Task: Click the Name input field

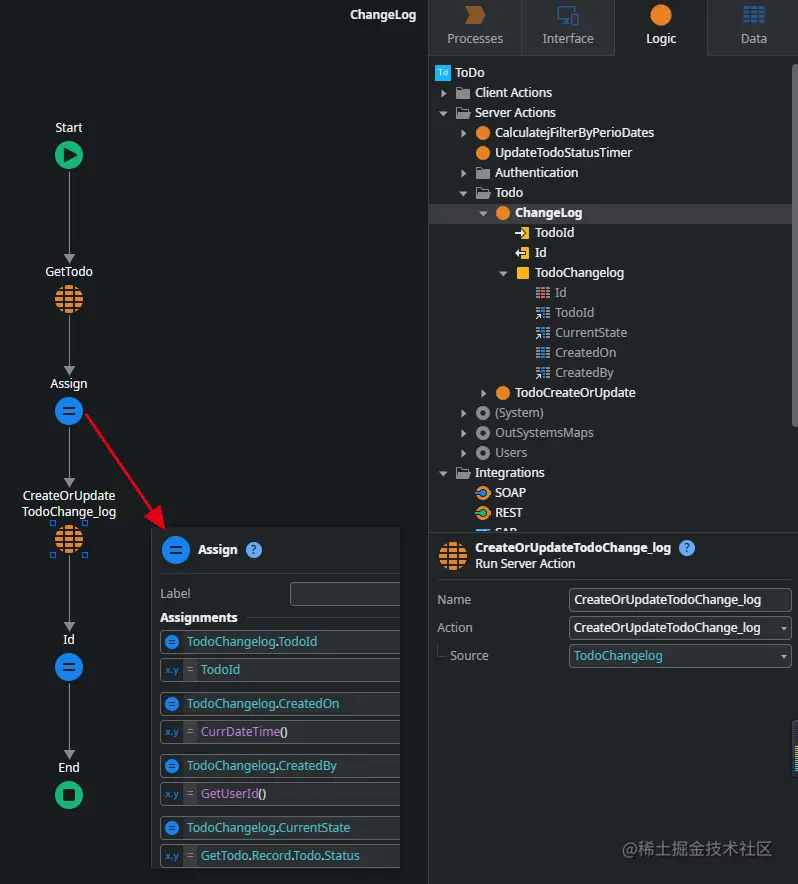Action: 680,600
